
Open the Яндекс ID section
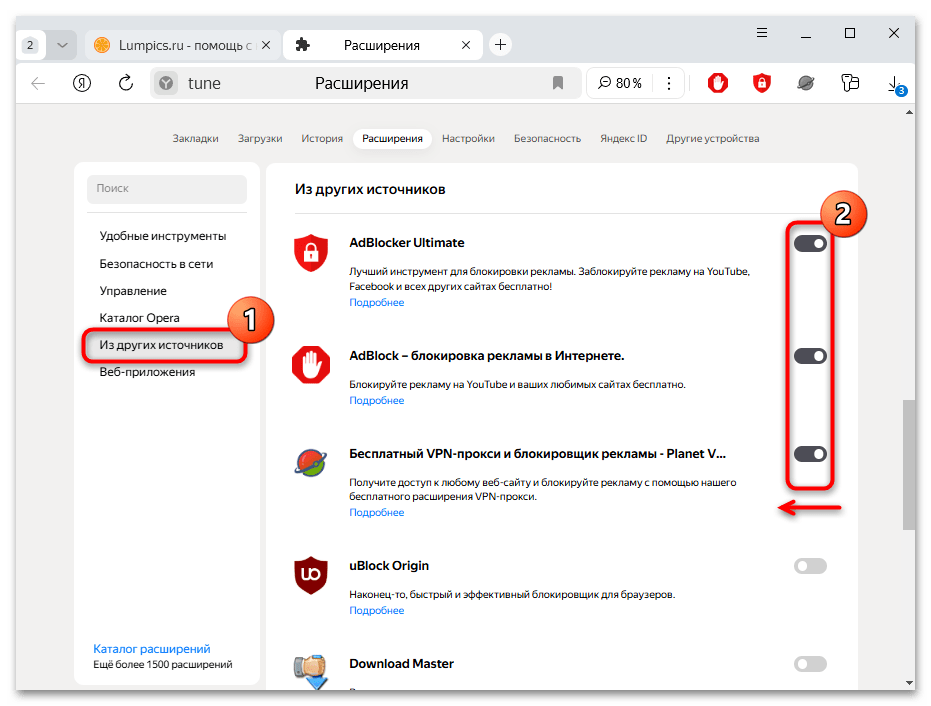623,138
